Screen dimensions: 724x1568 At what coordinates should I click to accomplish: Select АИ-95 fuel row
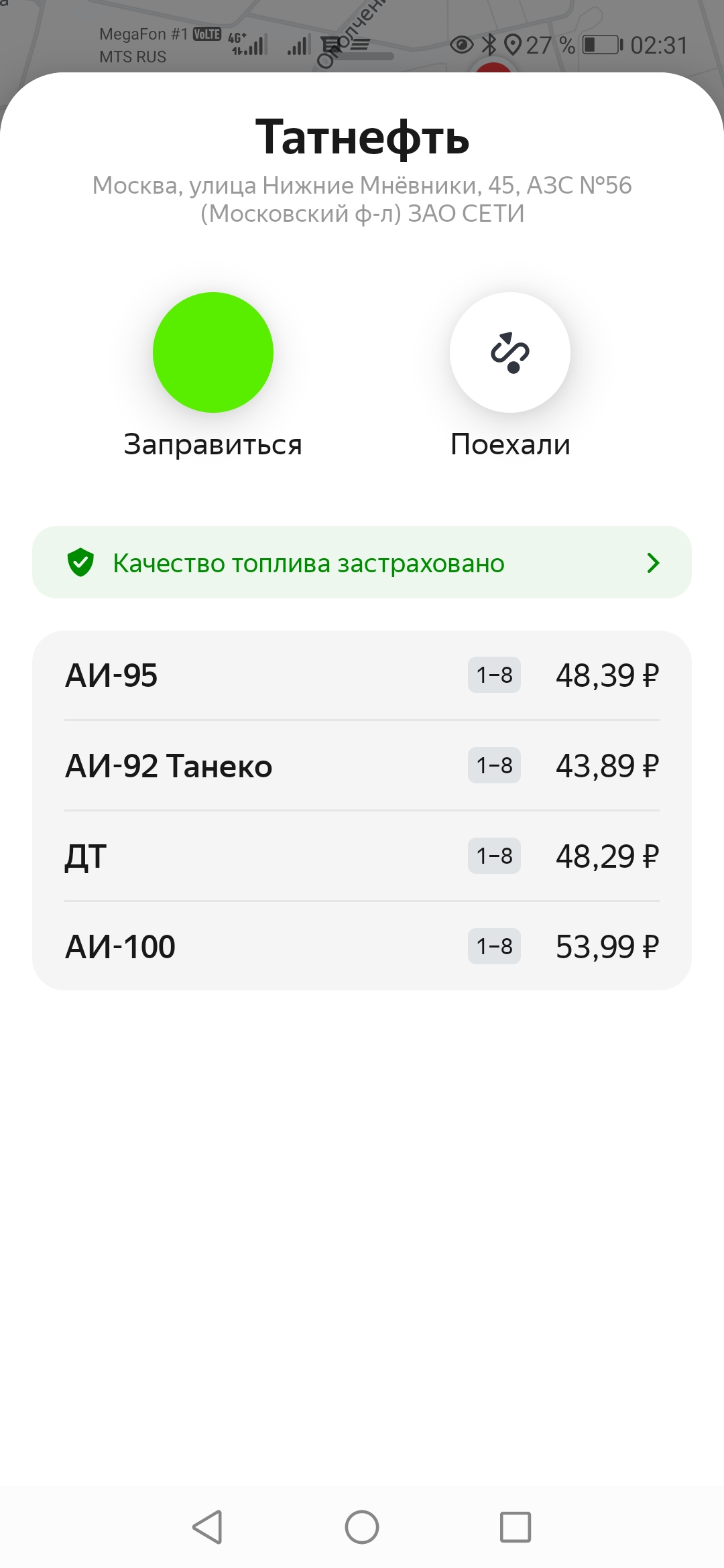tap(362, 675)
